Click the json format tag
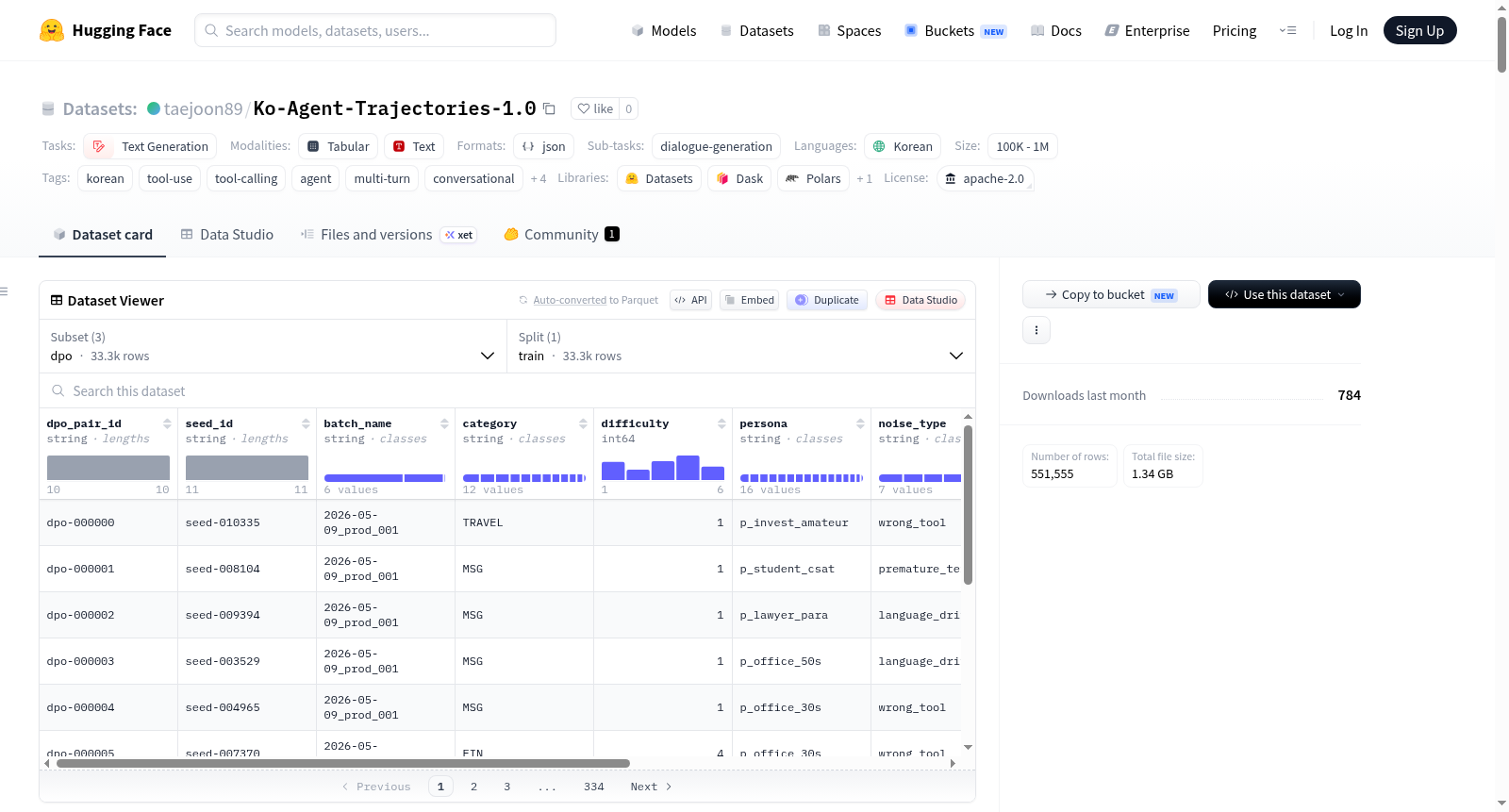 tap(544, 146)
